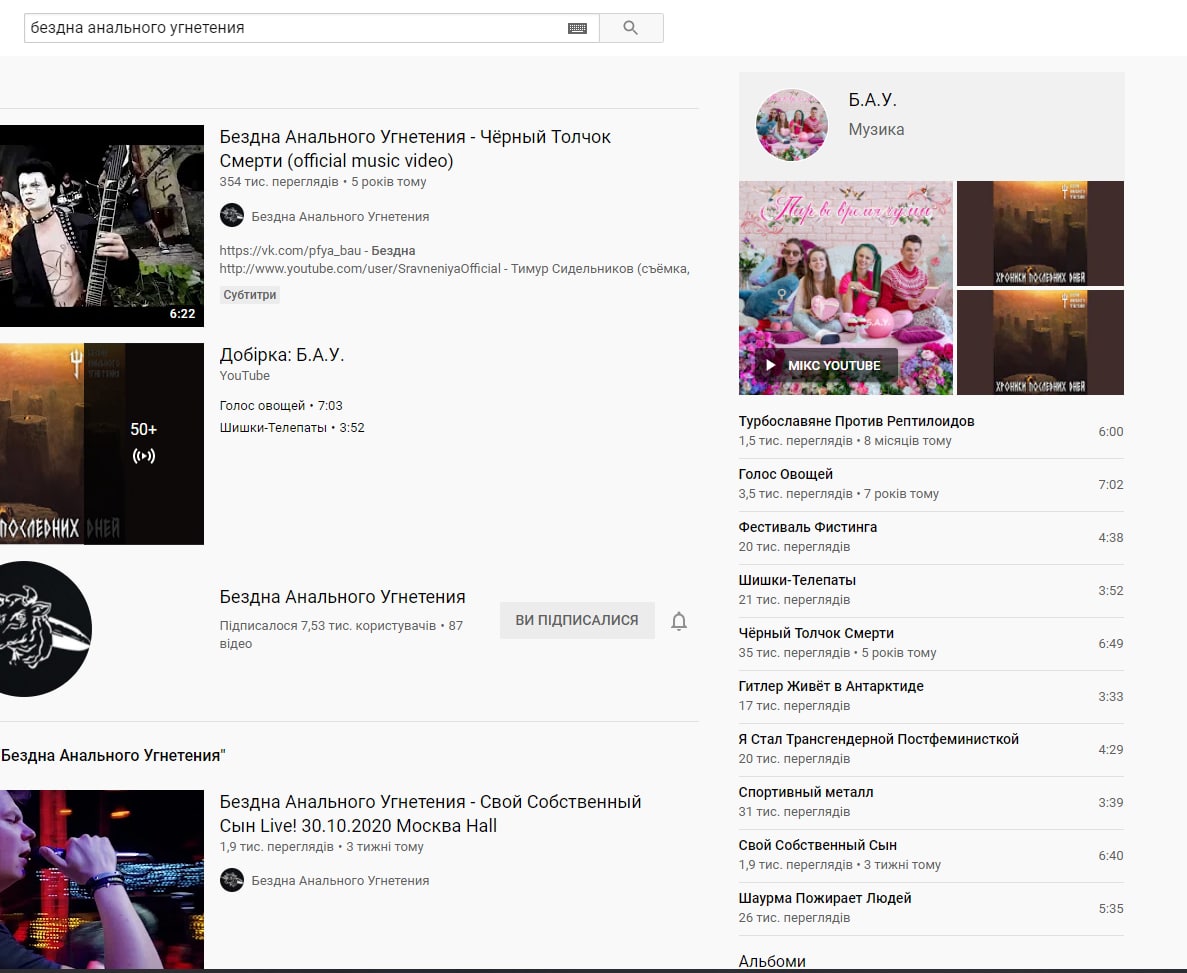Play the МІКС YOUTUBE mix button
1187x973 pixels.
click(826, 365)
